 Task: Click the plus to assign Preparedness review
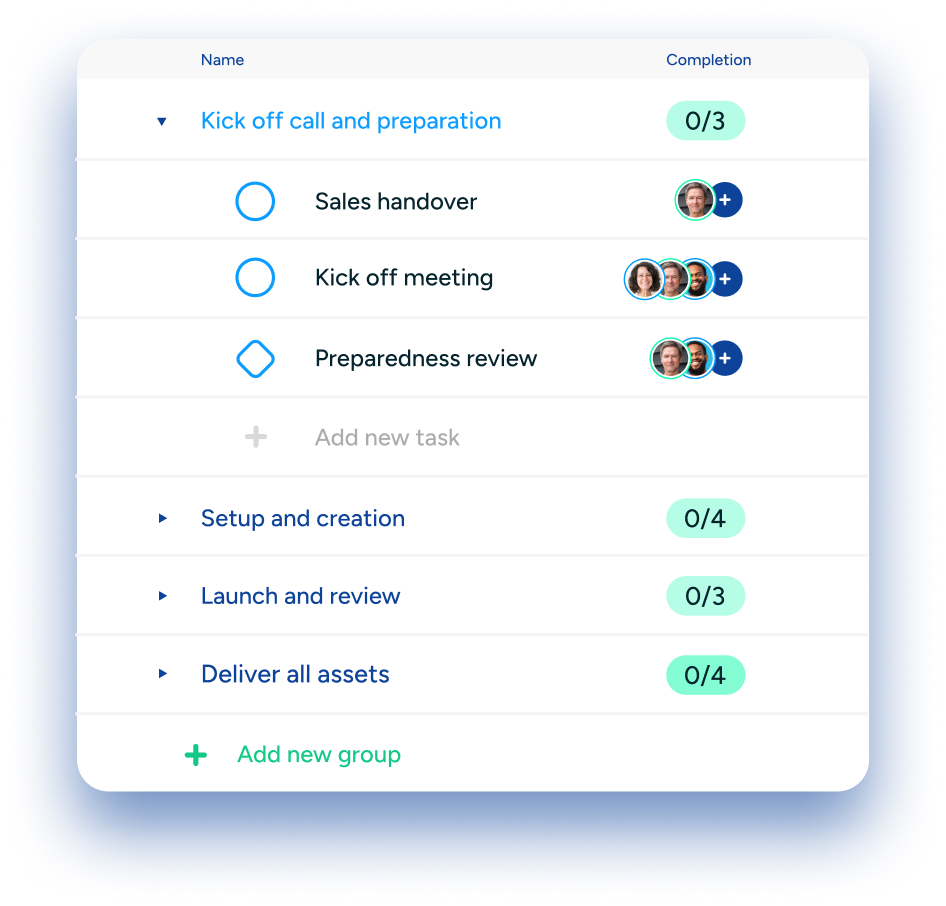click(725, 358)
